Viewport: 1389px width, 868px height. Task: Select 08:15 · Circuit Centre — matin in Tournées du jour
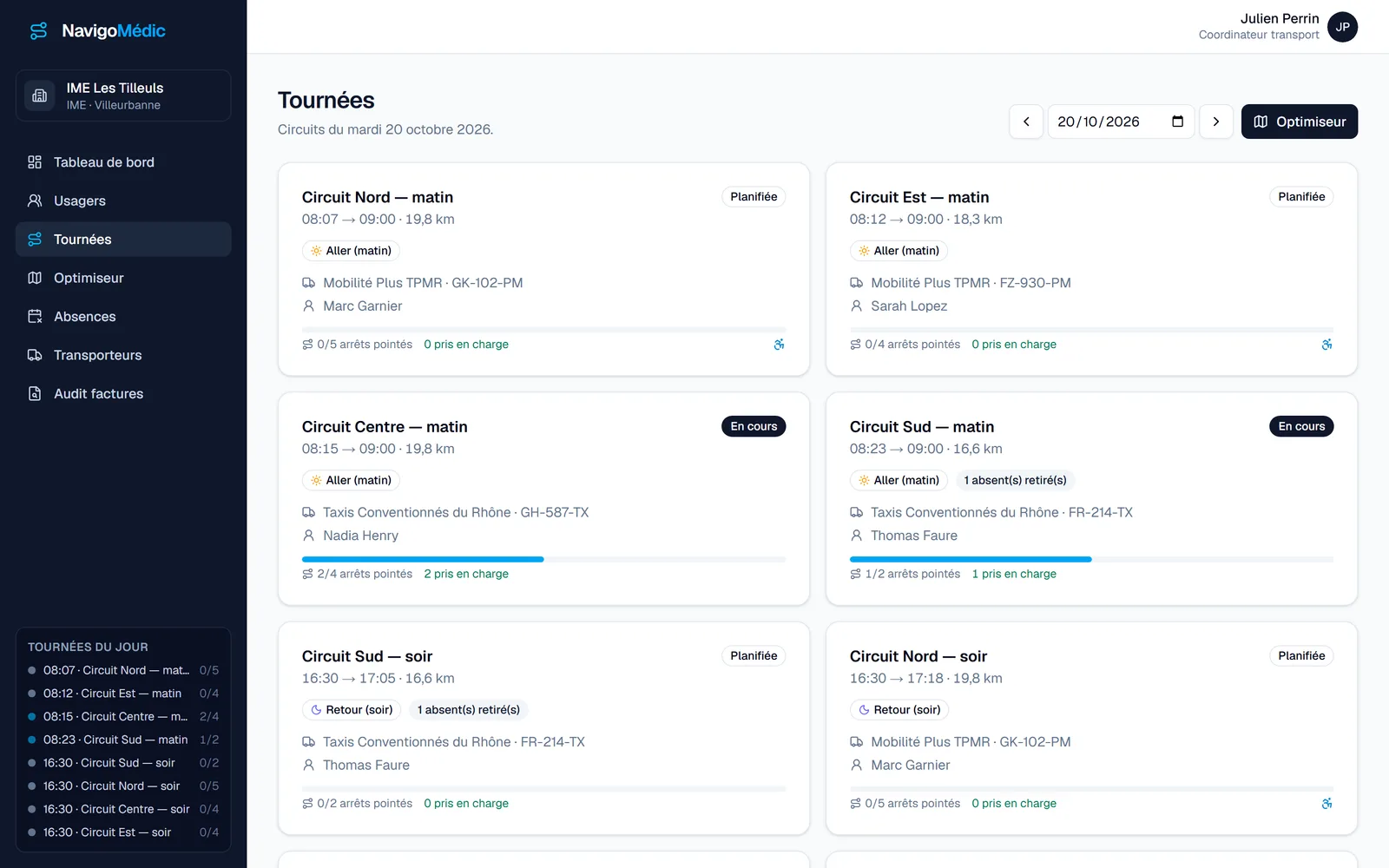tap(123, 716)
